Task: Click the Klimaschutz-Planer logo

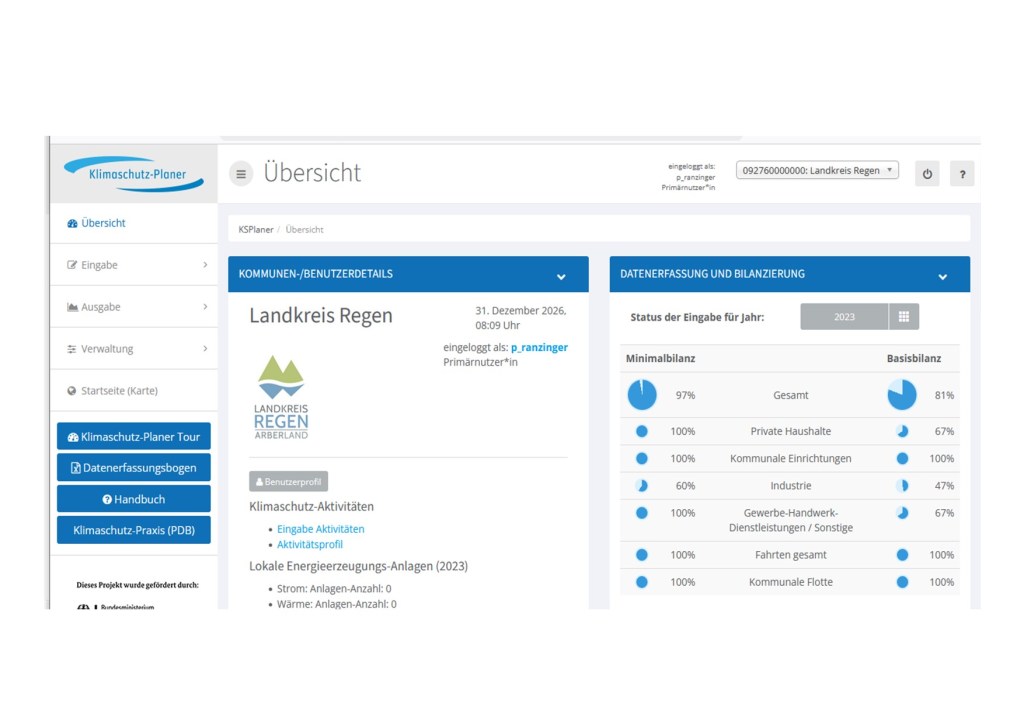Action: click(133, 174)
